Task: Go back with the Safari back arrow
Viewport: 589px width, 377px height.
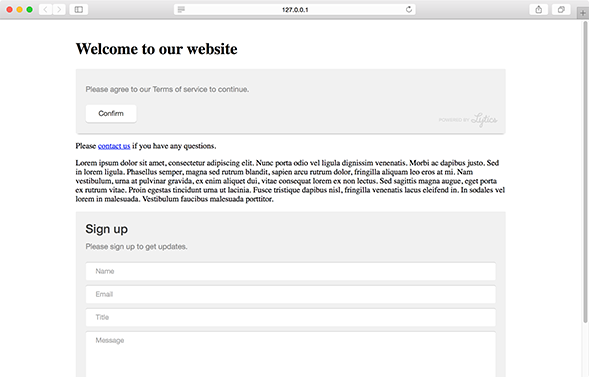Action: pos(45,9)
